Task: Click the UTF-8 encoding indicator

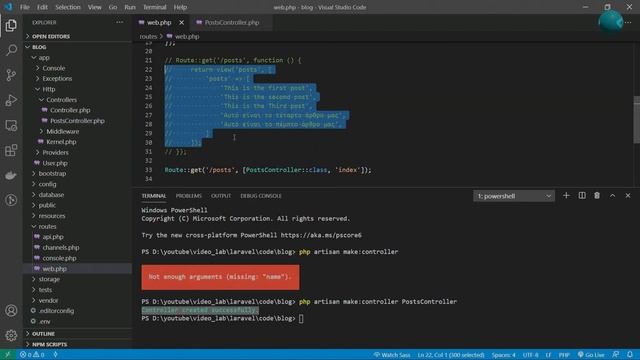Action: point(531,355)
